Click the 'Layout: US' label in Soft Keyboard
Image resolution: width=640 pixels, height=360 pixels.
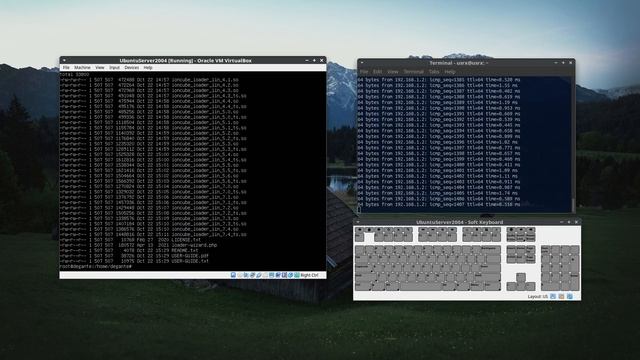(x=538, y=296)
